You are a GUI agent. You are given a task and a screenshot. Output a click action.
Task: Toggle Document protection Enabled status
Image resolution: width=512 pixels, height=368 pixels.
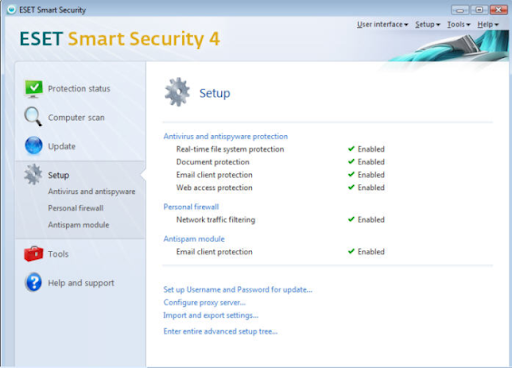pyautogui.click(x=366, y=162)
